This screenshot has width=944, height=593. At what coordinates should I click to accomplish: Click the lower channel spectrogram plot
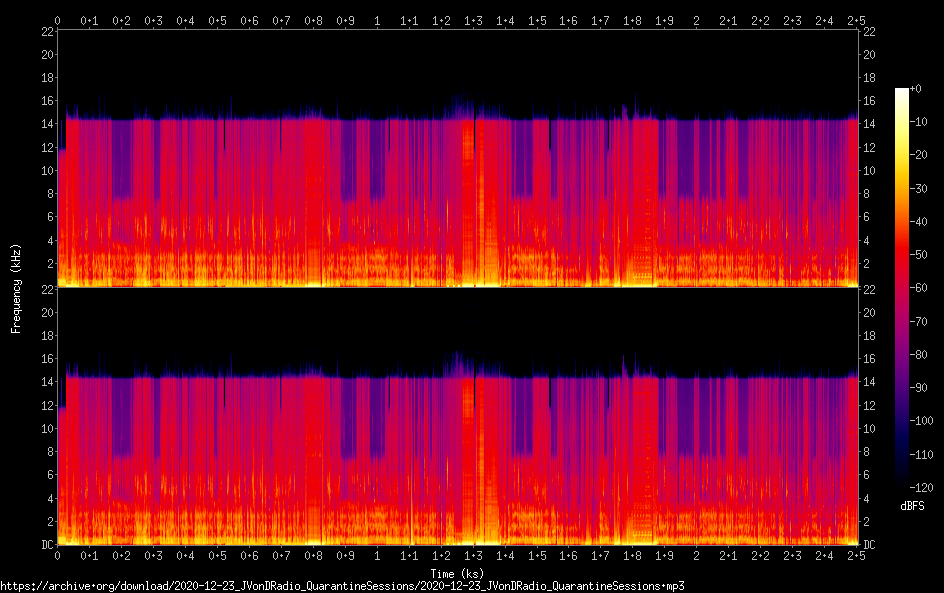pos(458,417)
